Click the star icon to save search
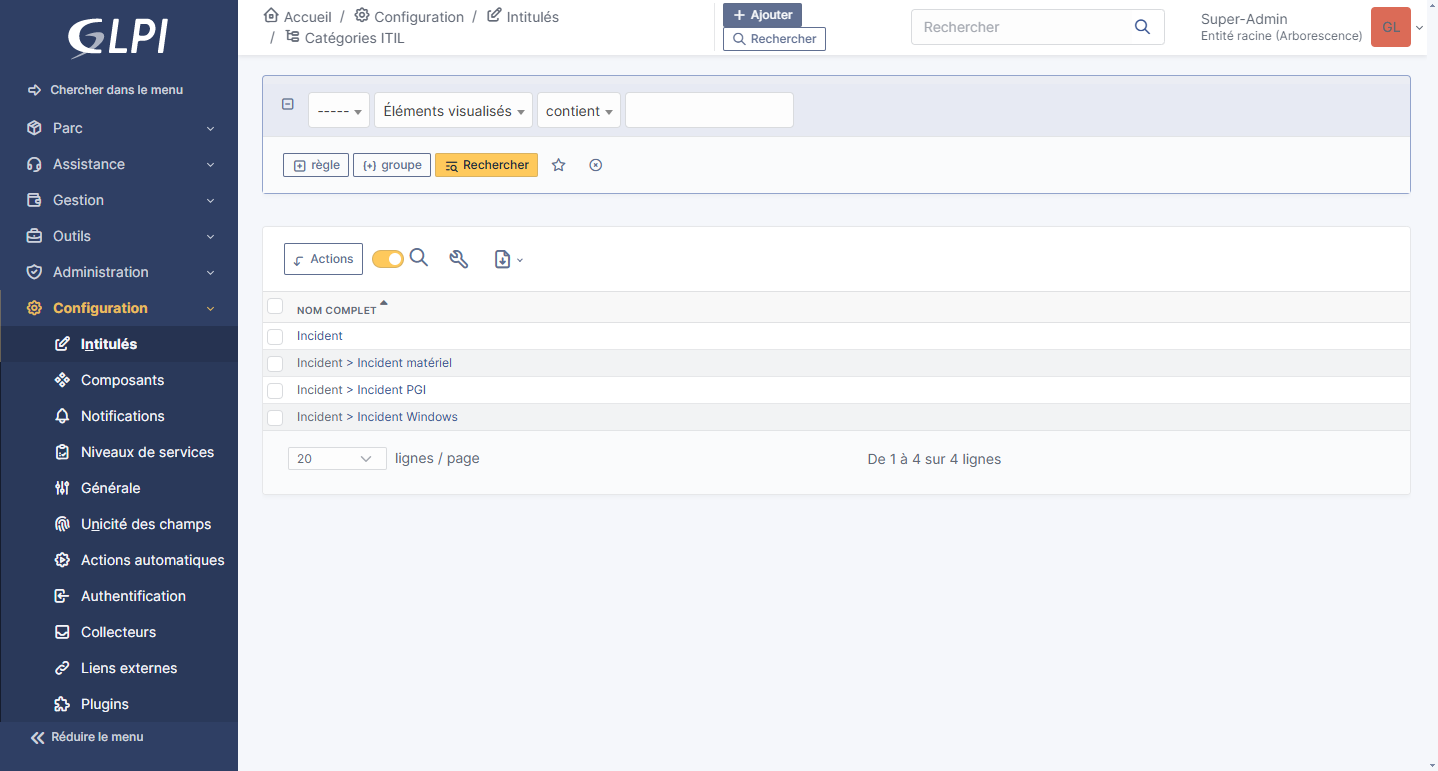 tap(559, 165)
